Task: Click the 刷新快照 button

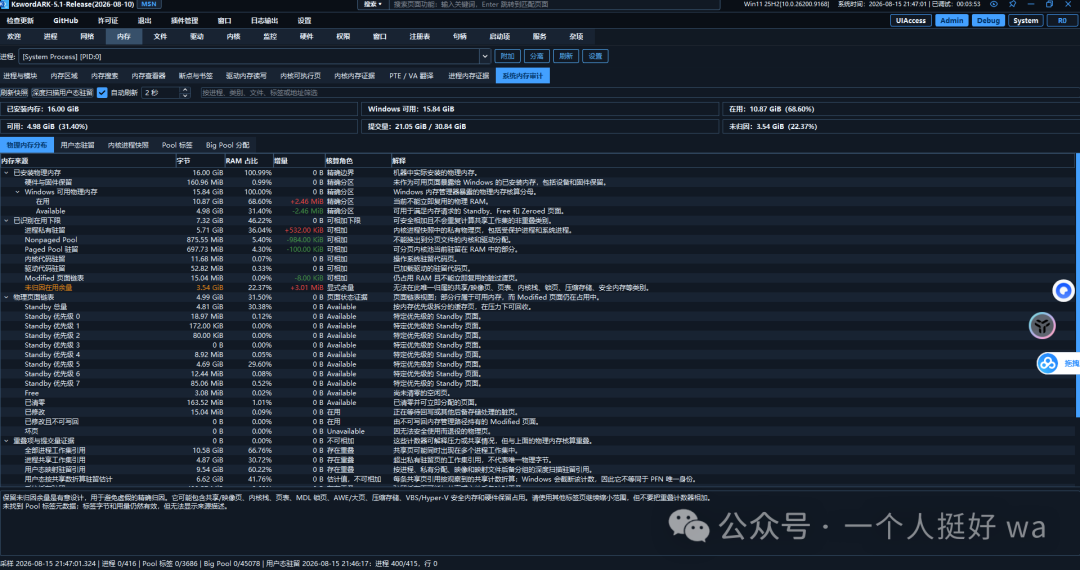Action: [x=14, y=92]
